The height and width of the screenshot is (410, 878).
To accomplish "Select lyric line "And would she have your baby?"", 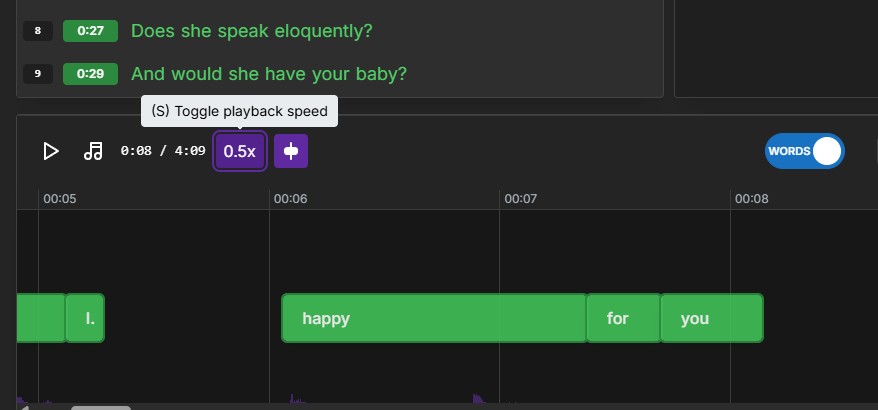I will point(269,74).
